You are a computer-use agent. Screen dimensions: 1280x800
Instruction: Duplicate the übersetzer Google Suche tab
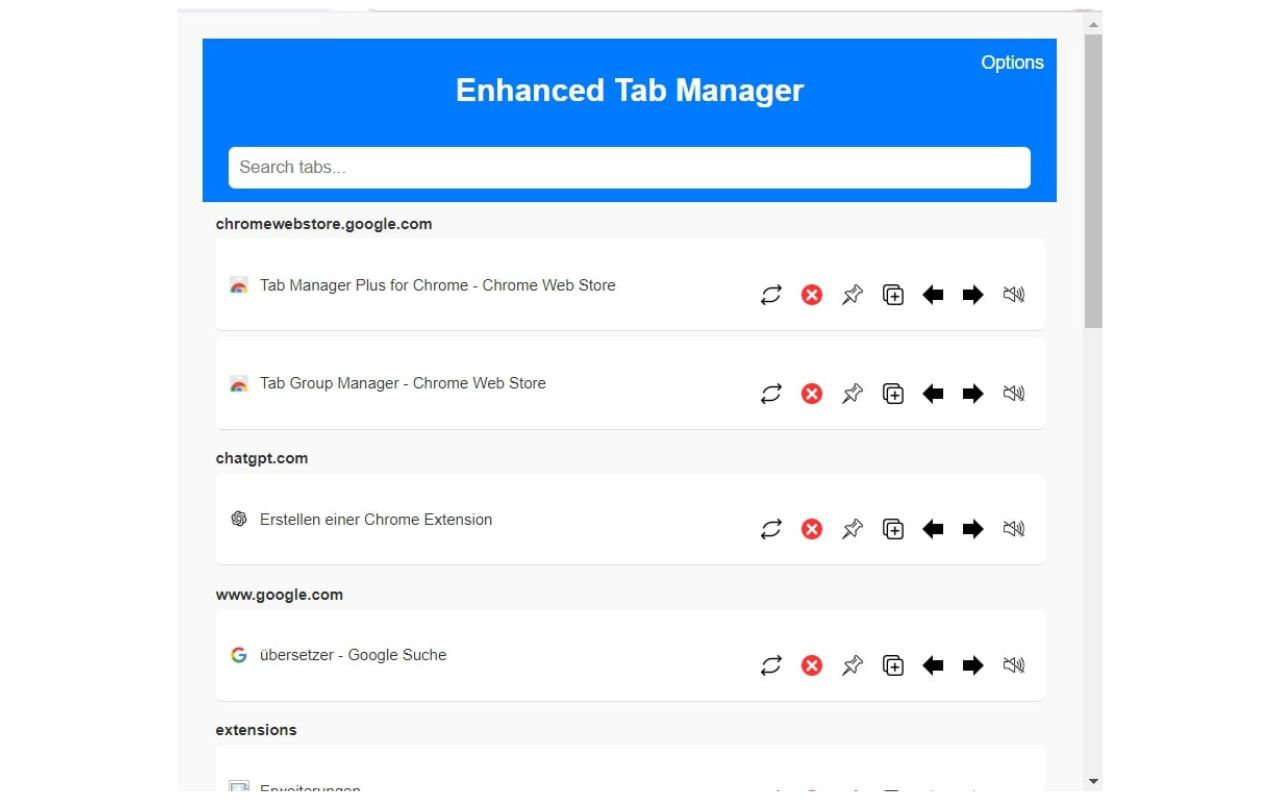point(893,665)
